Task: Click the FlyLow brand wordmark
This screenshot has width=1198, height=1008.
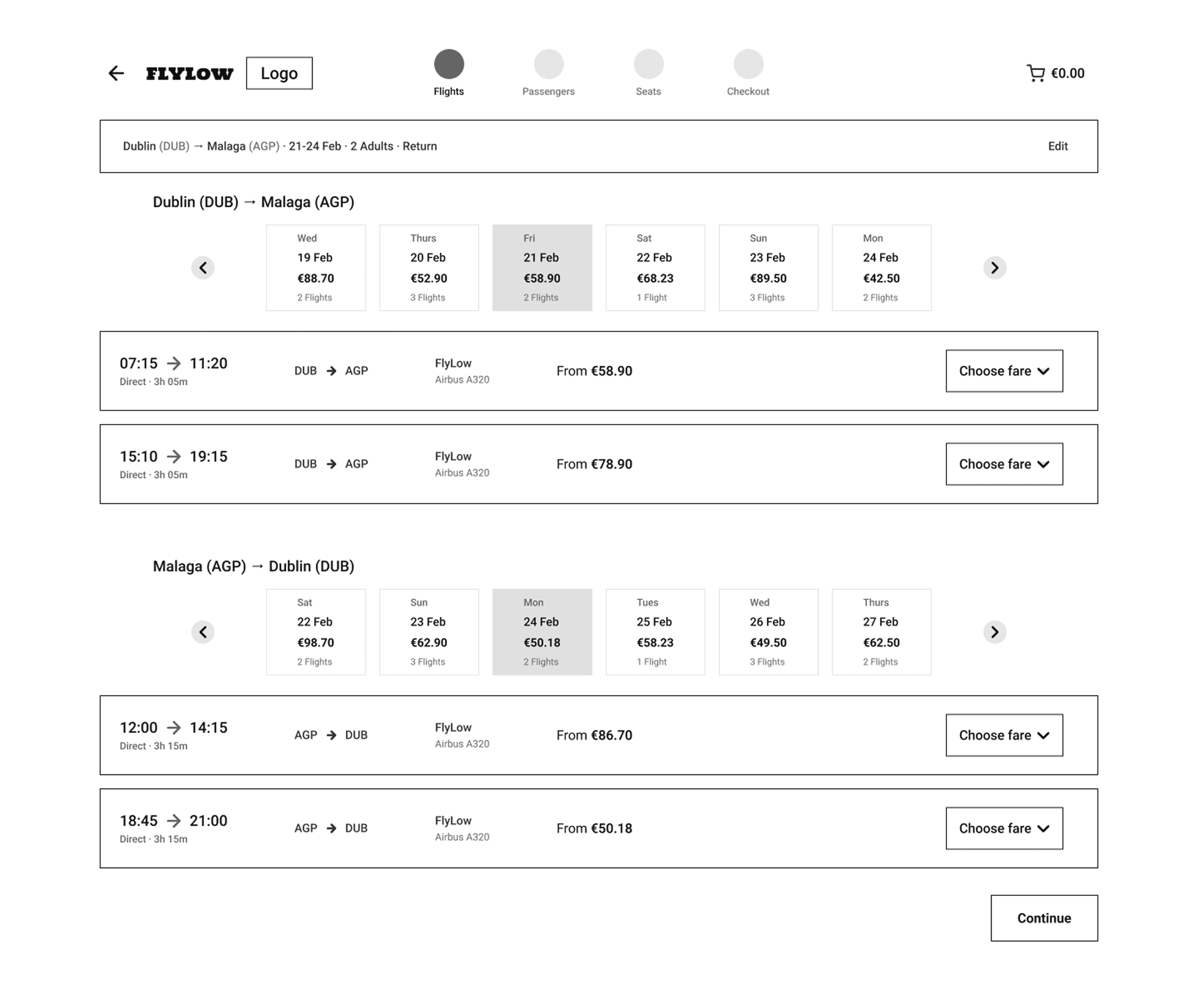Action: pyautogui.click(x=190, y=73)
